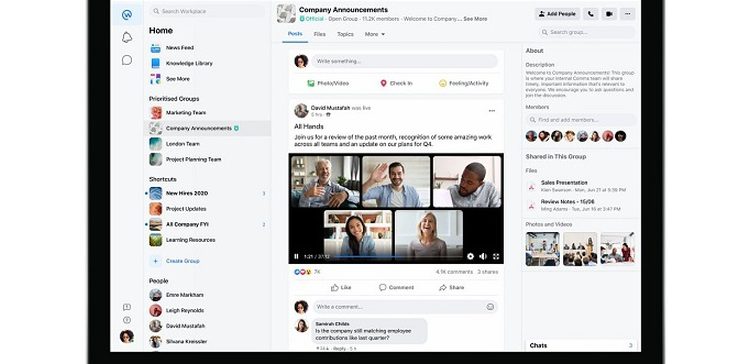Viewport: 750px width, 364px height.
Task: Click the emoji icon in comment box
Action: [x=490, y=307]
